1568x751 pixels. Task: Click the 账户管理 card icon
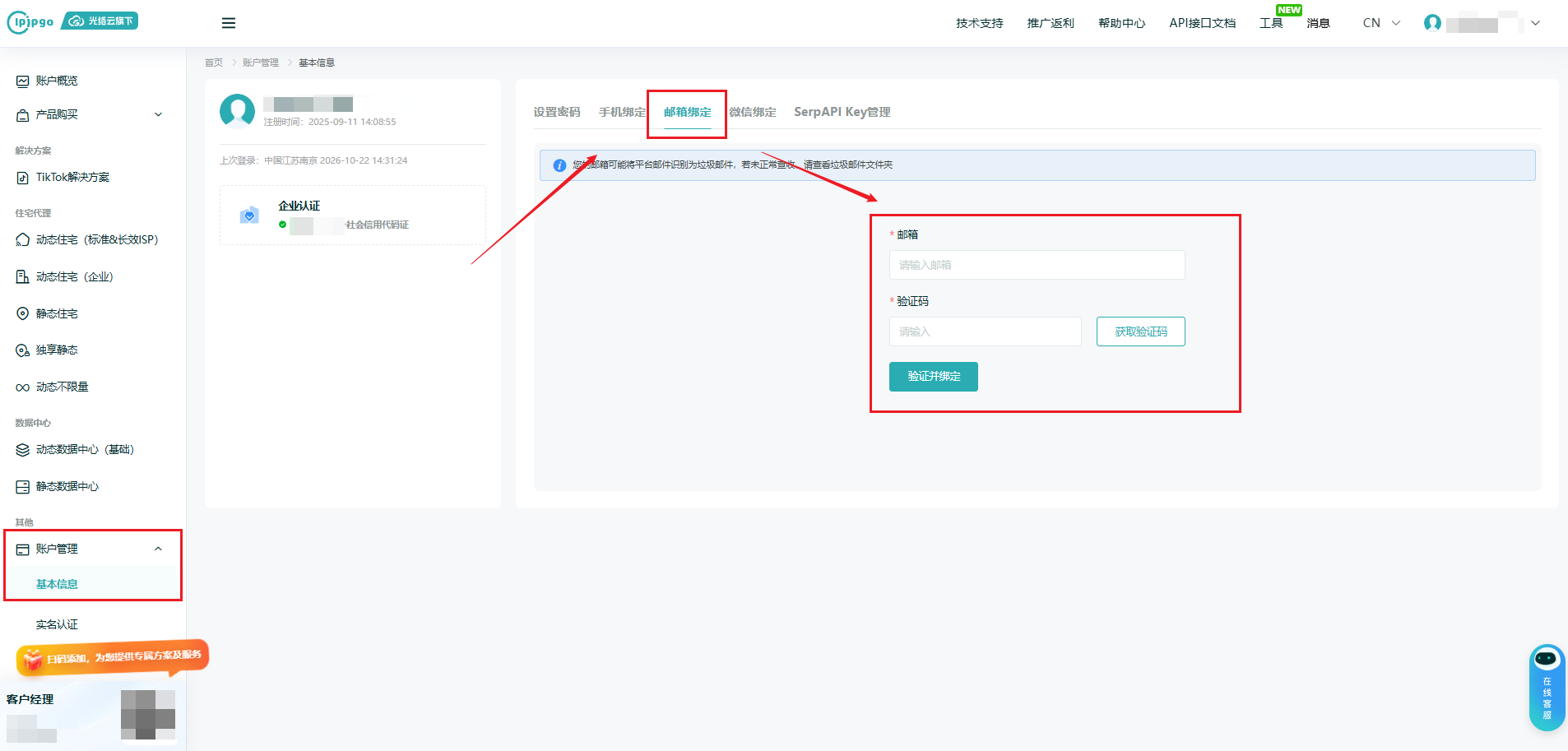point(23,549)
